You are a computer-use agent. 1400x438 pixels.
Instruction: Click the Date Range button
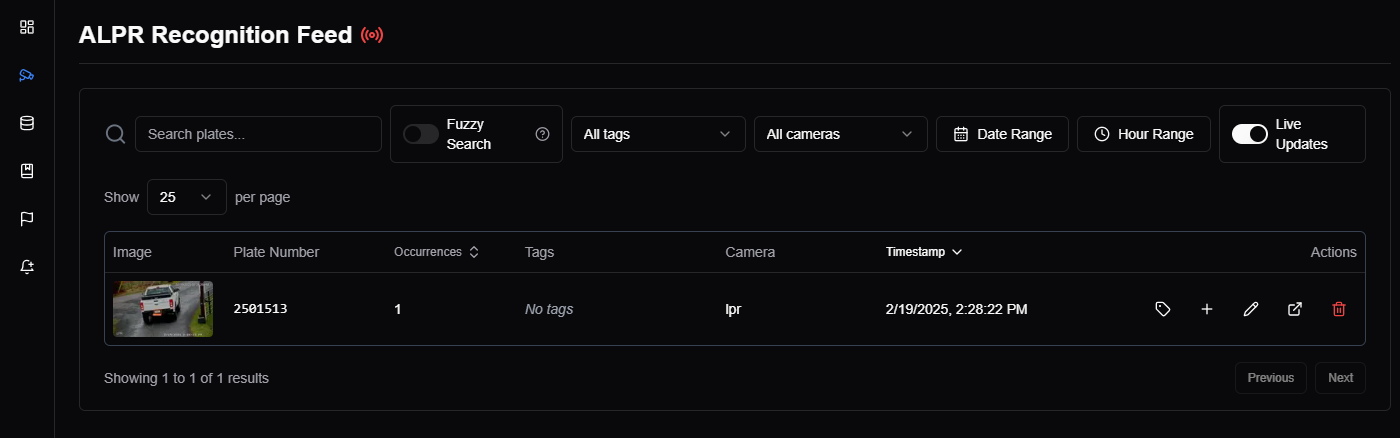pos(1002,134)
